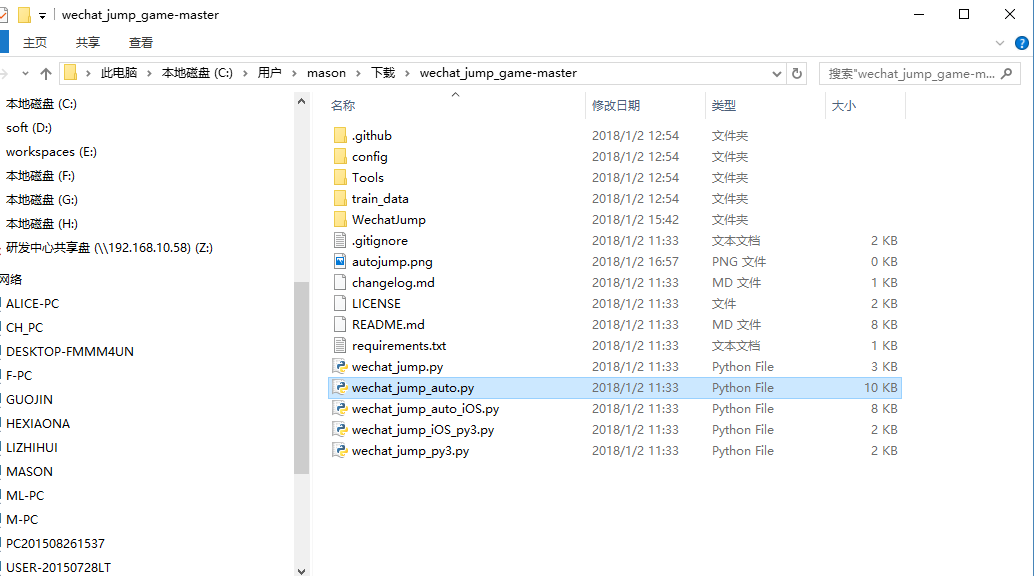Click the changelog.md file icon

[340, 282]
